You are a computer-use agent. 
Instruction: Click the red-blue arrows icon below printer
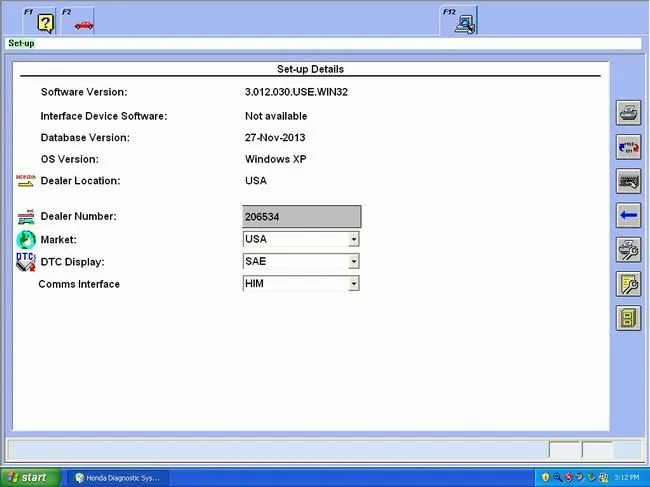[628, 147]
